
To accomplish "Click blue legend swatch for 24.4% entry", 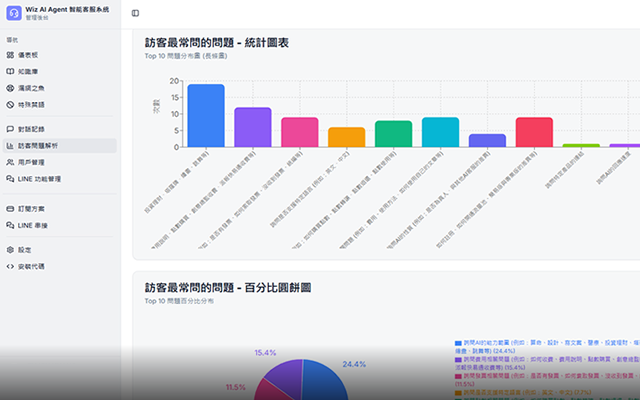I will (458, 343).
